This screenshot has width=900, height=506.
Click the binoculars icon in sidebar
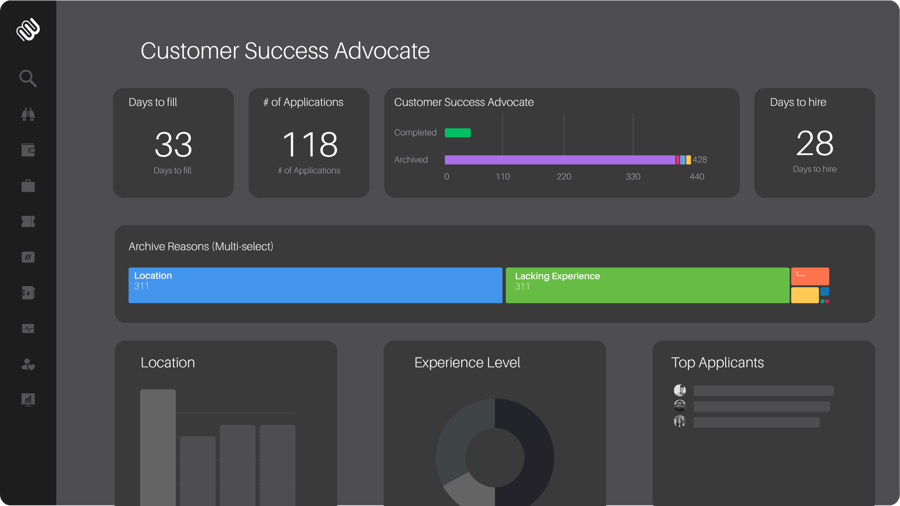pyautogui.click(x=28, y=115)
